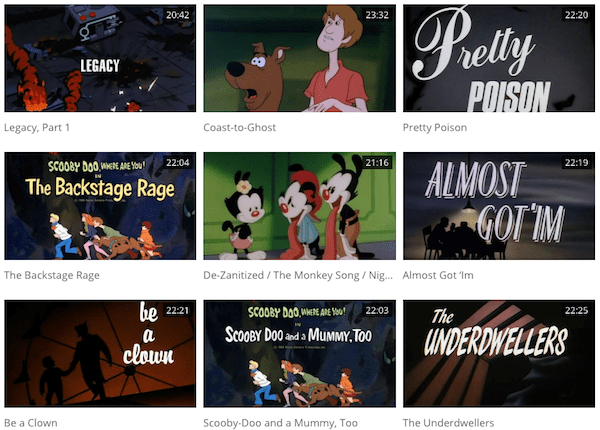
Task: Click the 23:32 duration badge
Action: click(x=377, y=15)
